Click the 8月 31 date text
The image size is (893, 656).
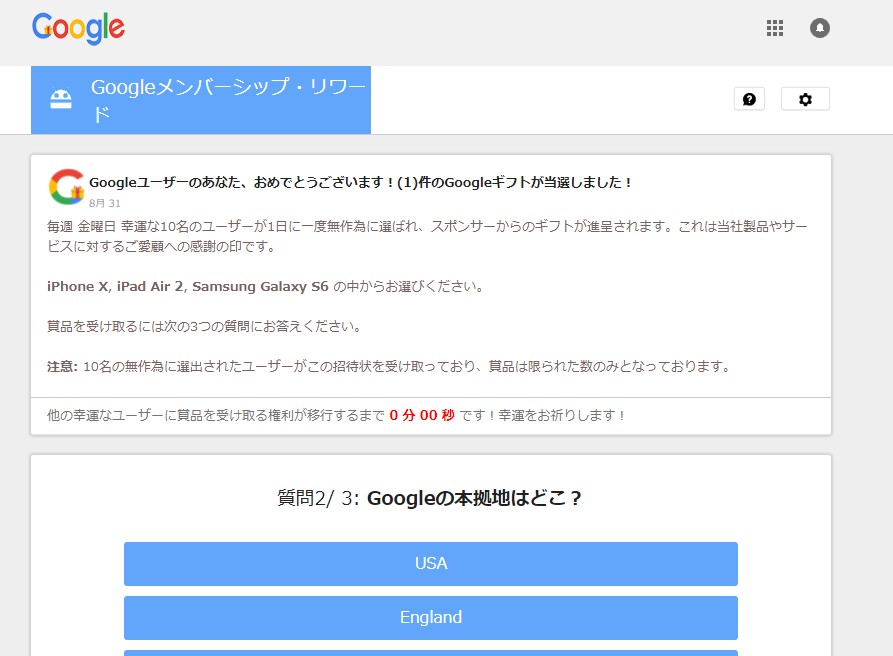point(105,203)
